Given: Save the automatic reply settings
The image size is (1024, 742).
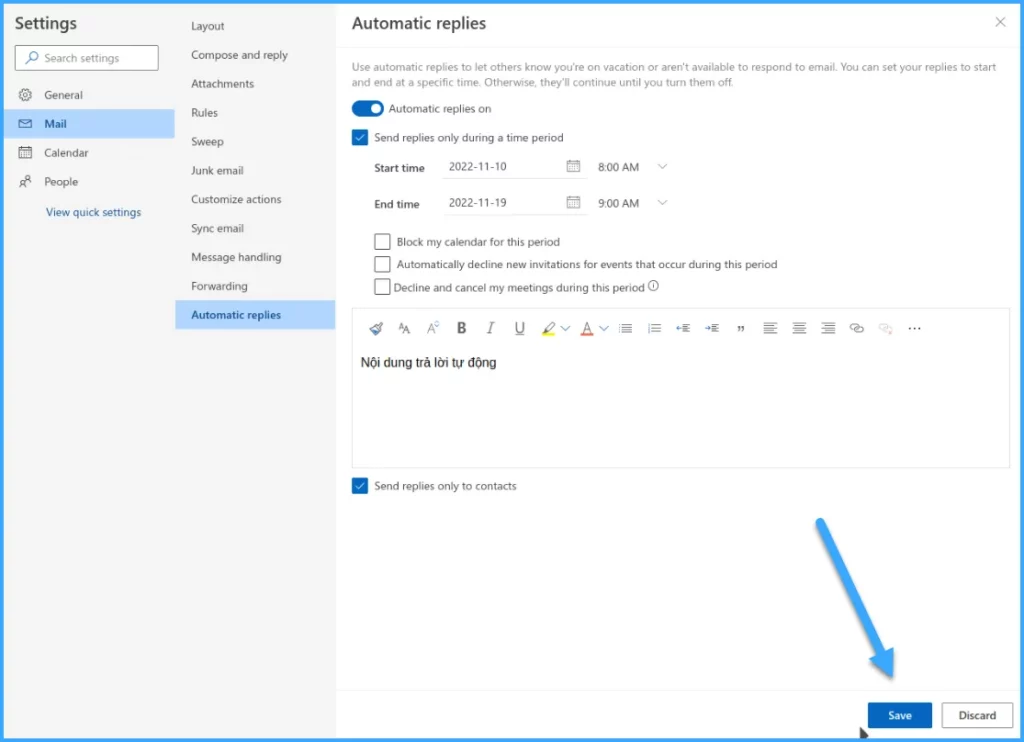Looking at the screenshot, I should click(x=899, y=715).
